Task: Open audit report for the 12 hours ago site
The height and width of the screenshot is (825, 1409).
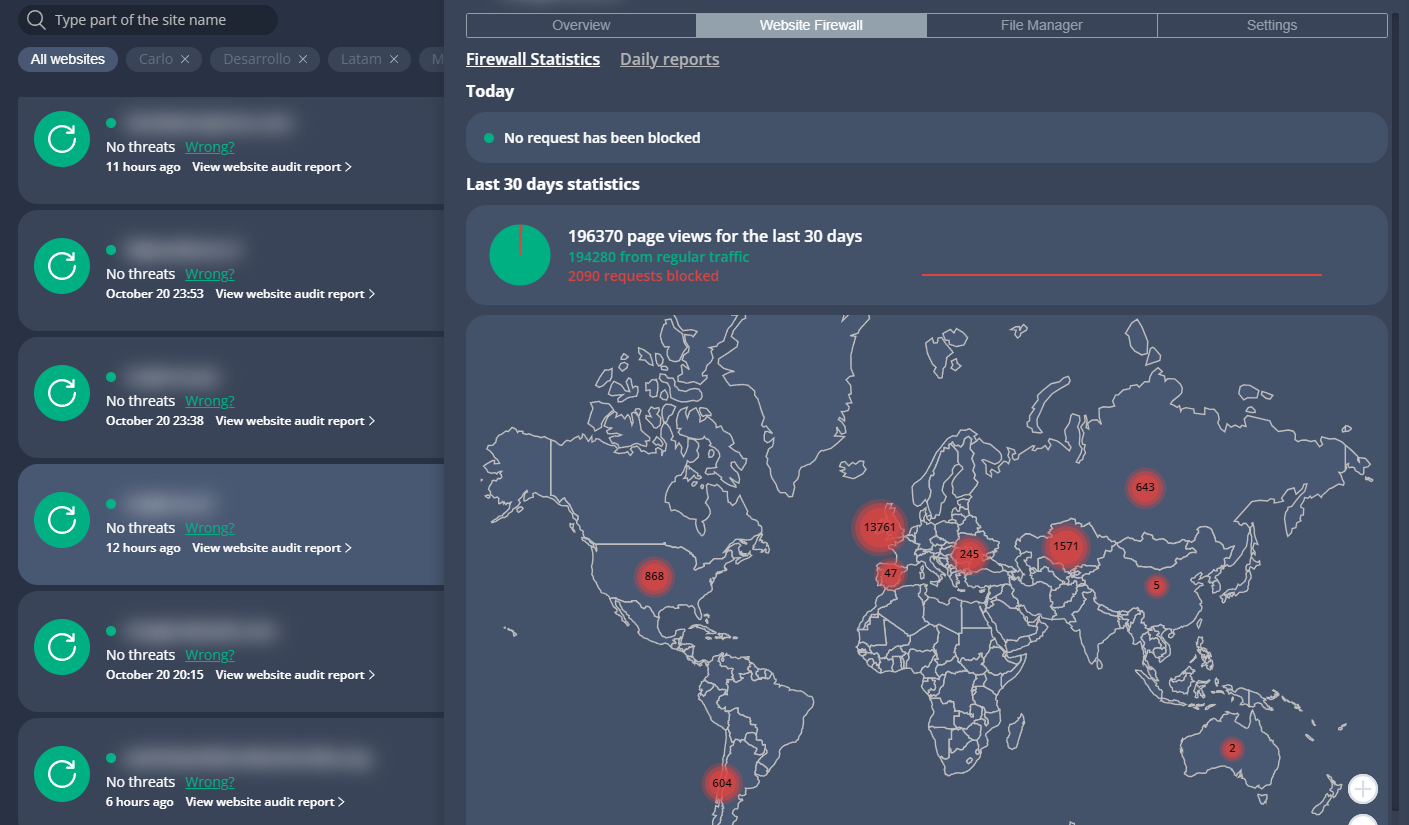Action: [271, 548]
